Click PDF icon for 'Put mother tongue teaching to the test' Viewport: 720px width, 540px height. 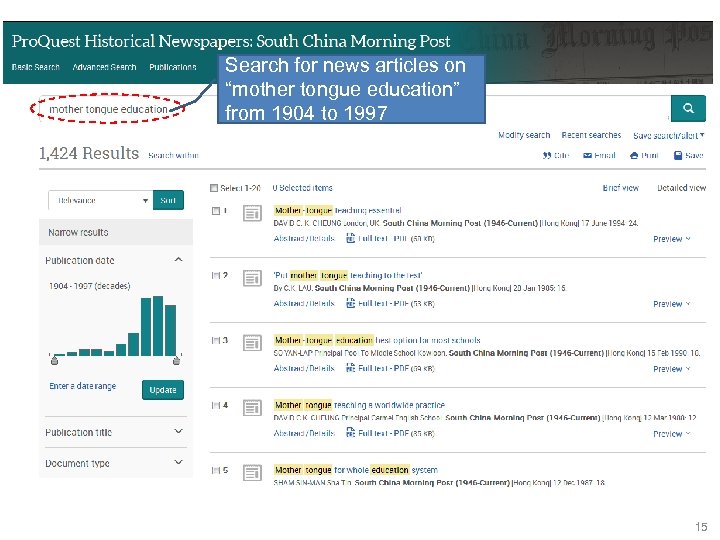(x=350, y=303)
